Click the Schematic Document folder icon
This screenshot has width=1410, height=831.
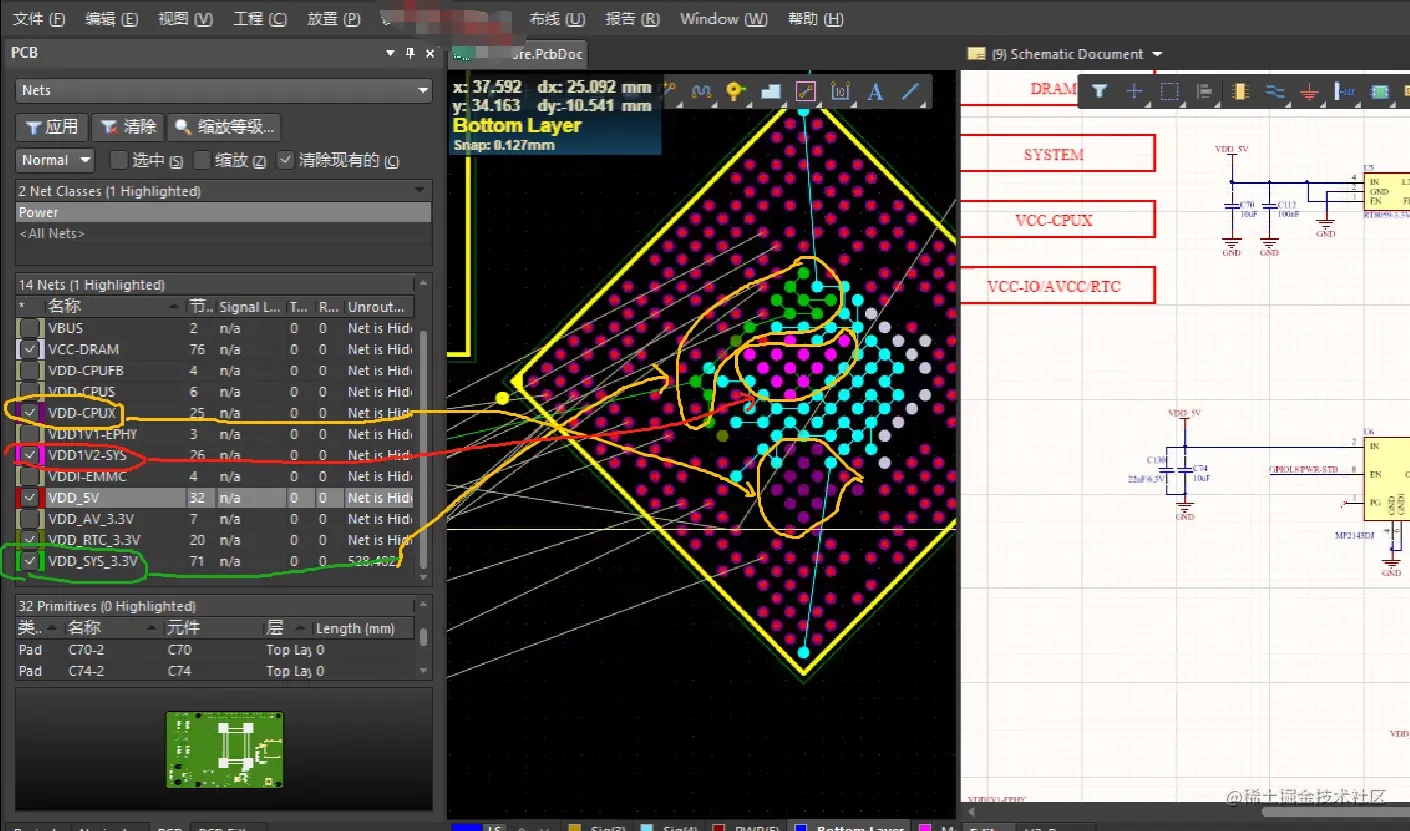(976, 54)
